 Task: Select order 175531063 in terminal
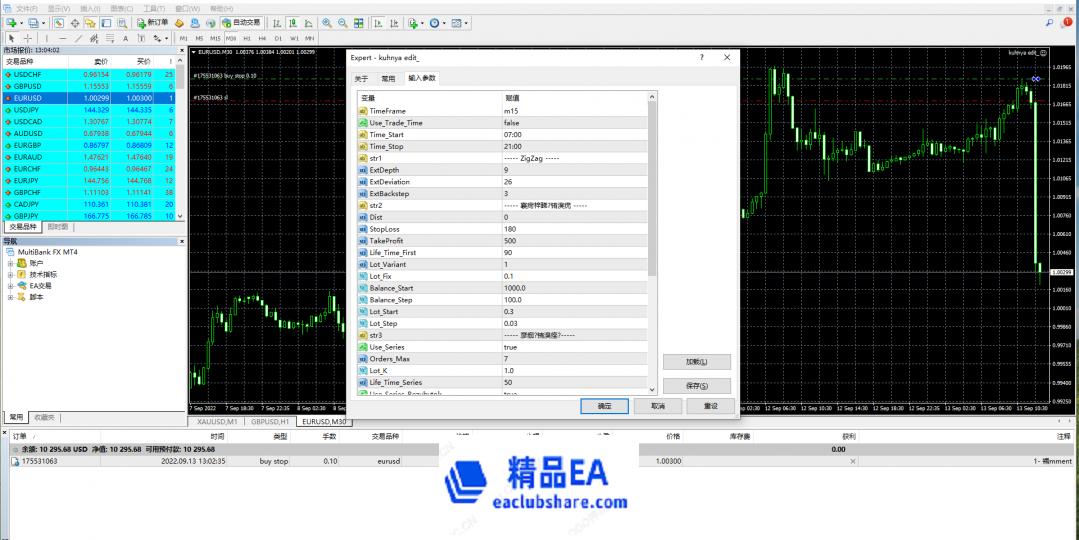pyautogui.click(x=540, y=462)
